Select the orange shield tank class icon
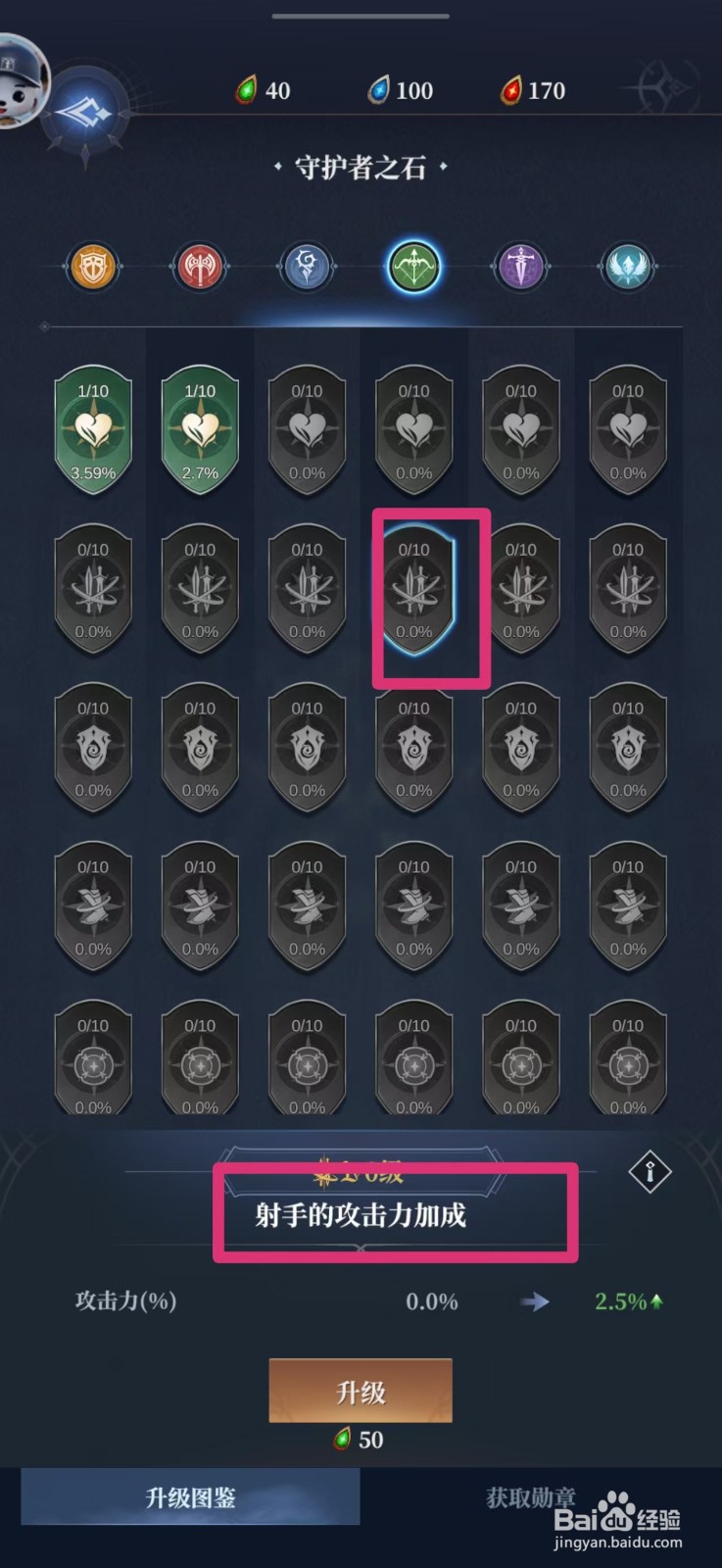The height and width of the screenshot is (1568, 722). (93, 266)
